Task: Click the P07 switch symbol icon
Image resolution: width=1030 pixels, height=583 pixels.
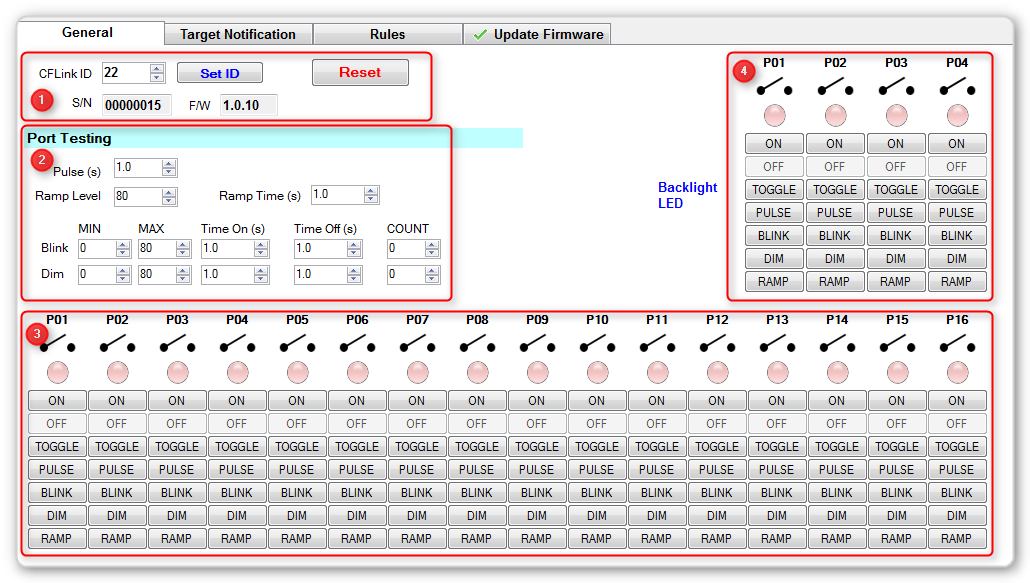Action: (x=416, y=344)
